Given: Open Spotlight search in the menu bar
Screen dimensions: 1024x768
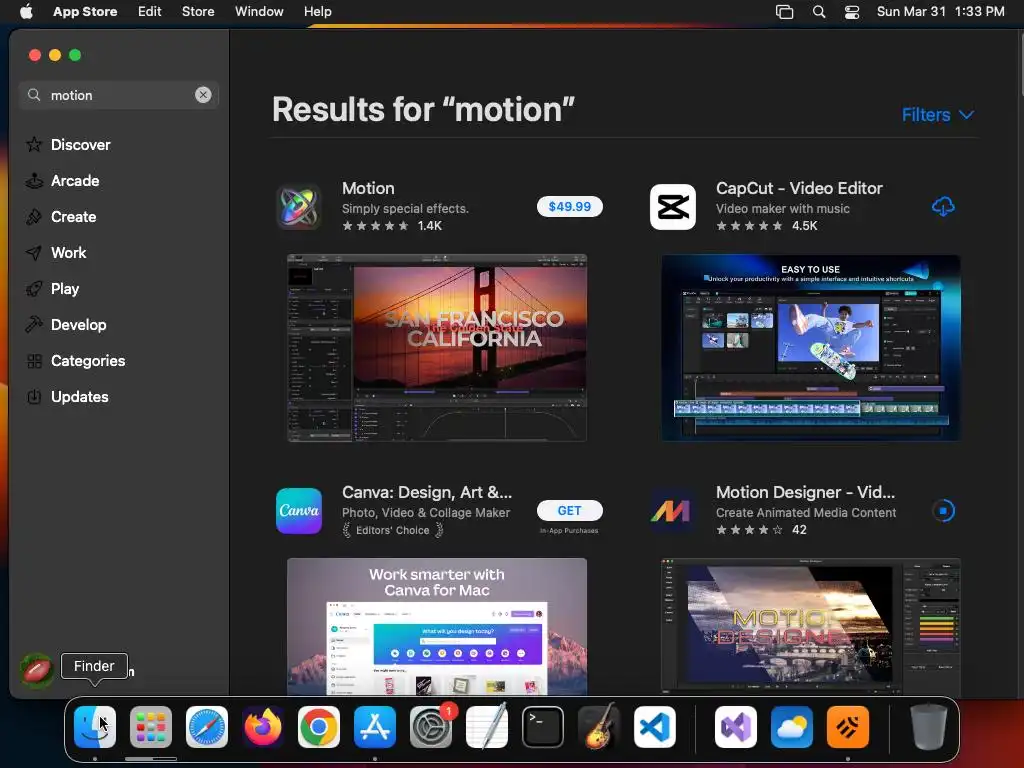Looking at the screenshot, I should tap(818, 11).
